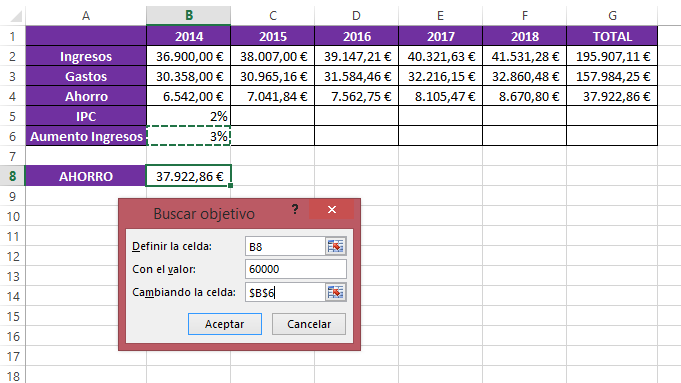Click the AHORRO label cell in row 8
681x383 pixels.
click(x=86, y=176)
